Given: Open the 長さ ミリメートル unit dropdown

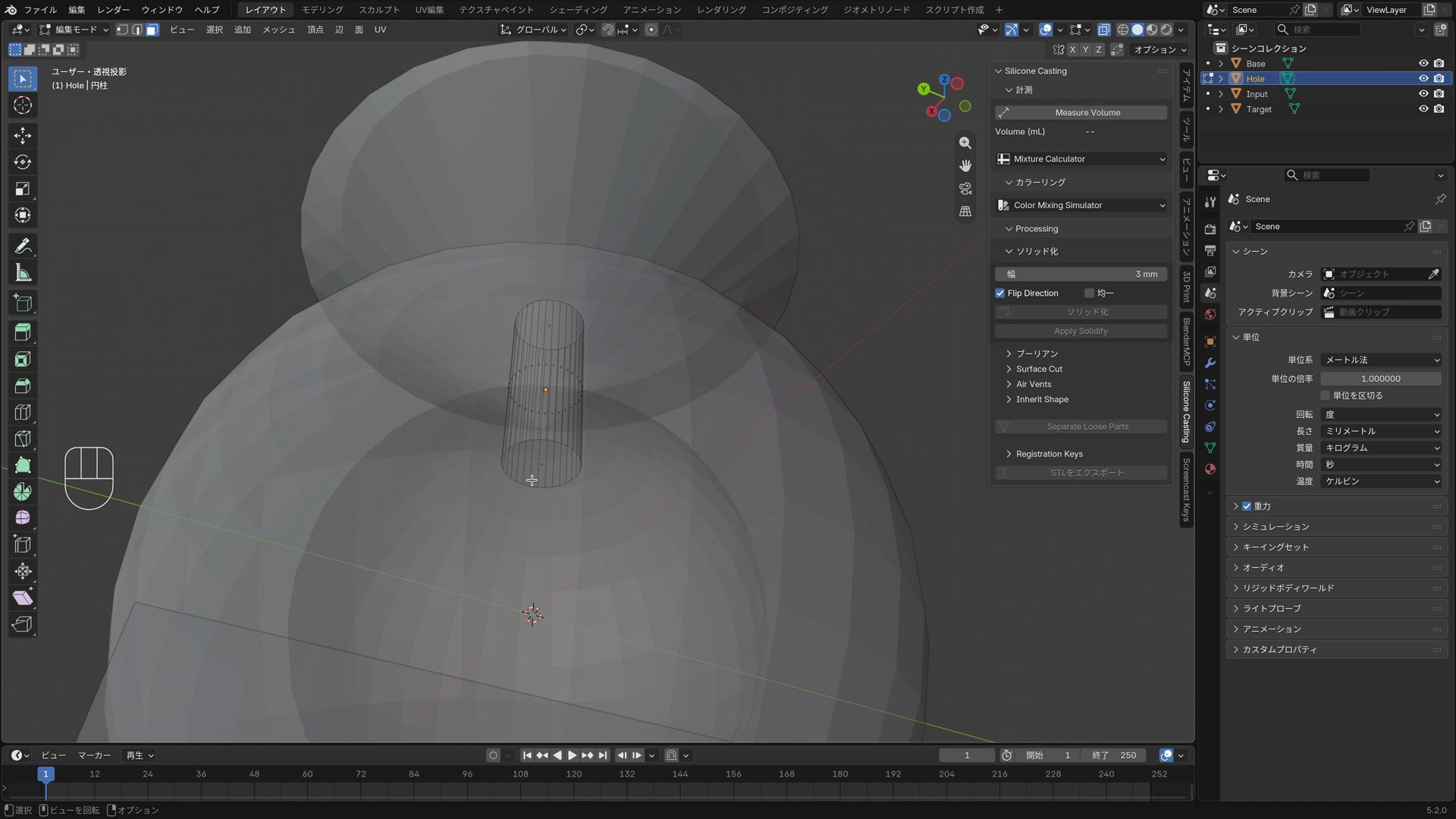Looking at the screenshot, I should [x=1381, y=431].
